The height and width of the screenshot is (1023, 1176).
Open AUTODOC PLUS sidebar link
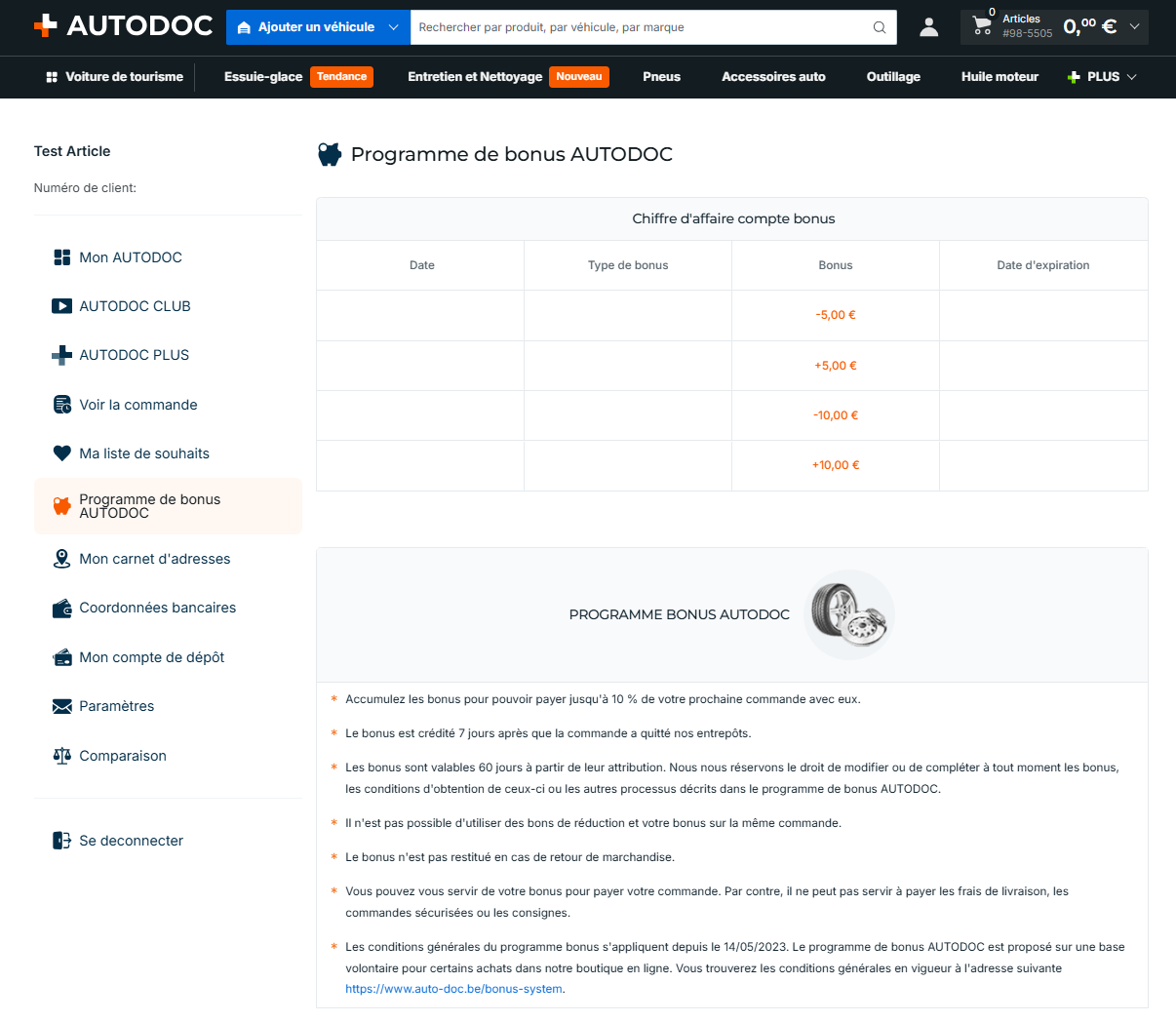(x=134, y=355)
